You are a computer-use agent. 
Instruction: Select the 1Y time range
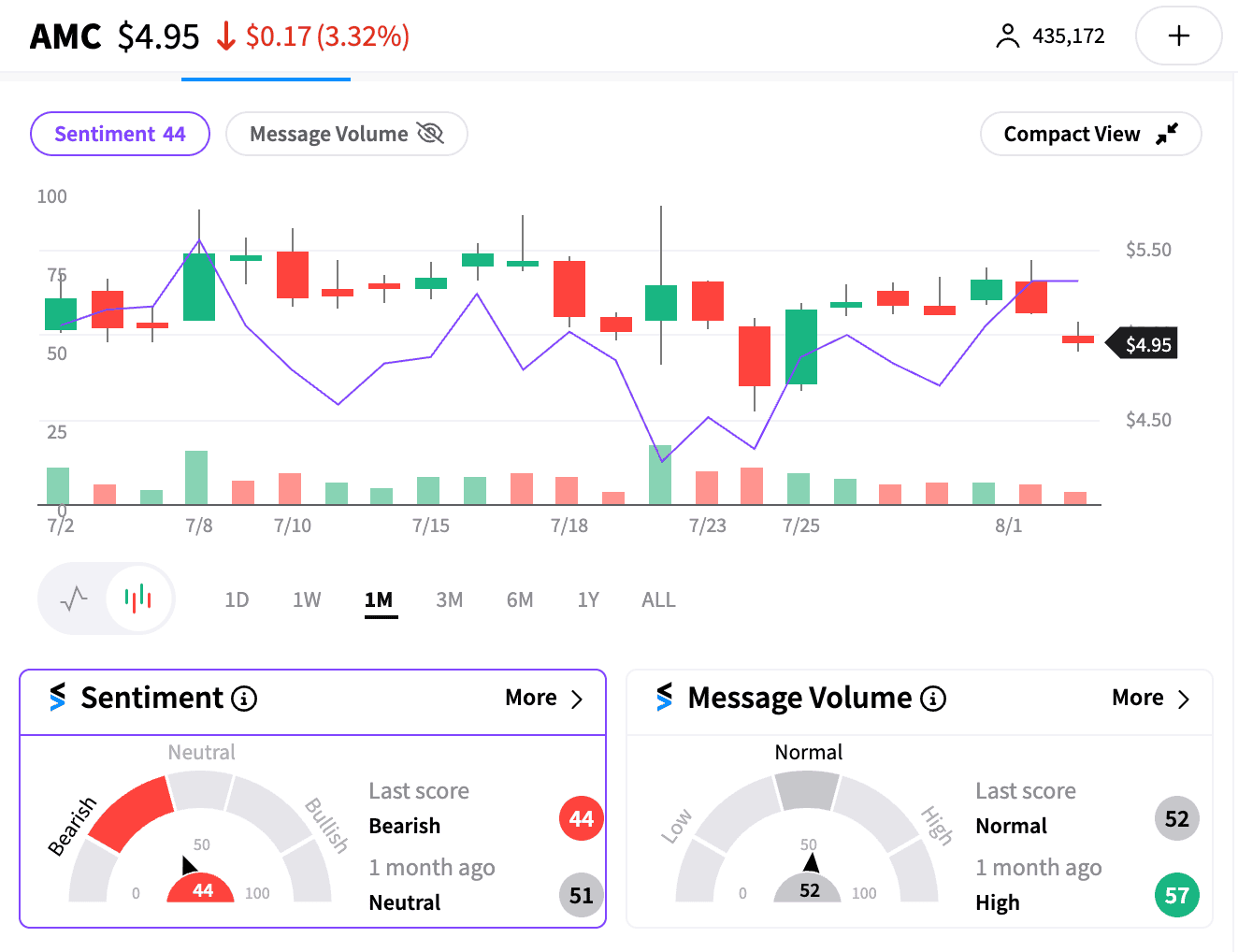pyautogui.click(x=588, y=599)
